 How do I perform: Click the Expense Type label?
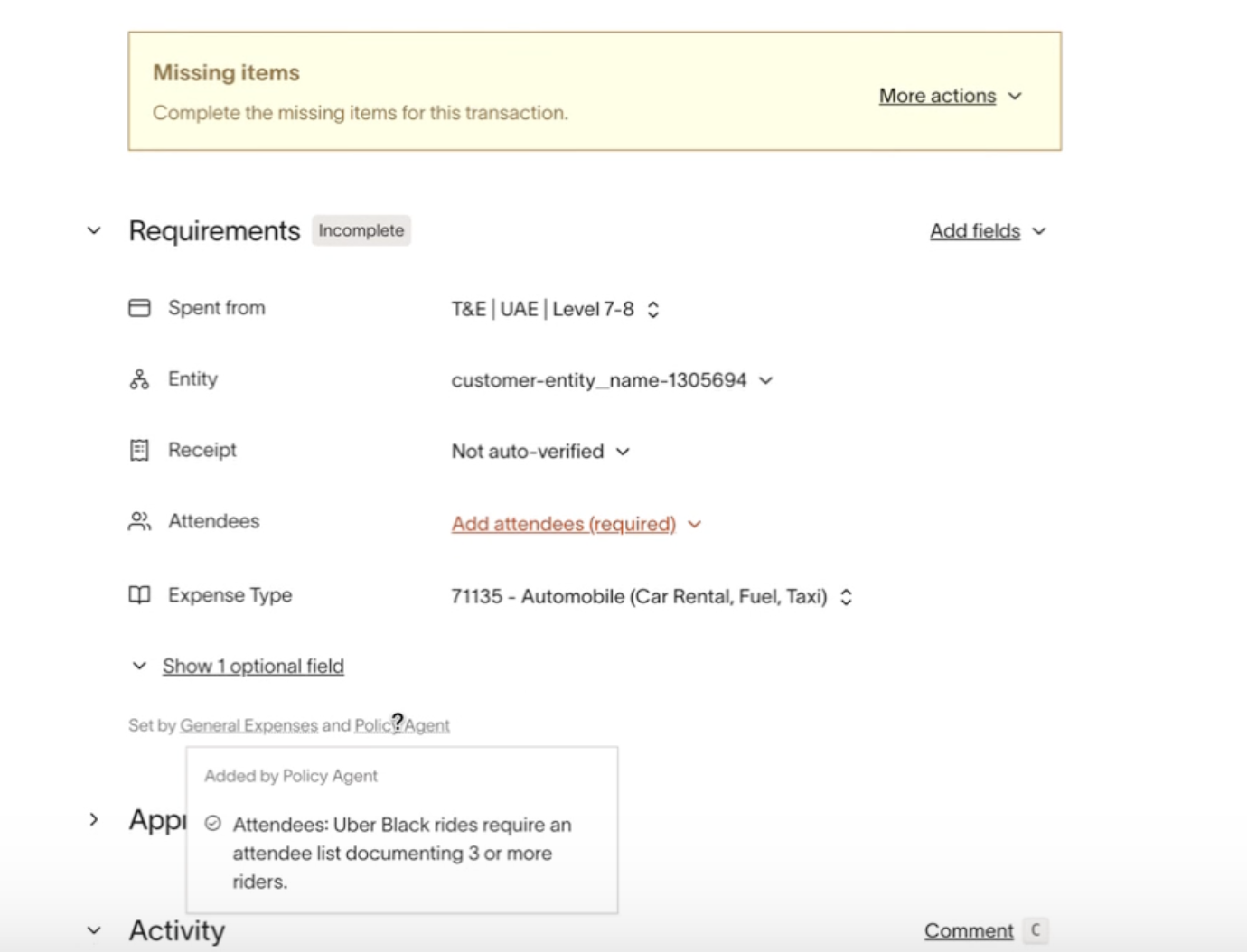pos(230,595)
